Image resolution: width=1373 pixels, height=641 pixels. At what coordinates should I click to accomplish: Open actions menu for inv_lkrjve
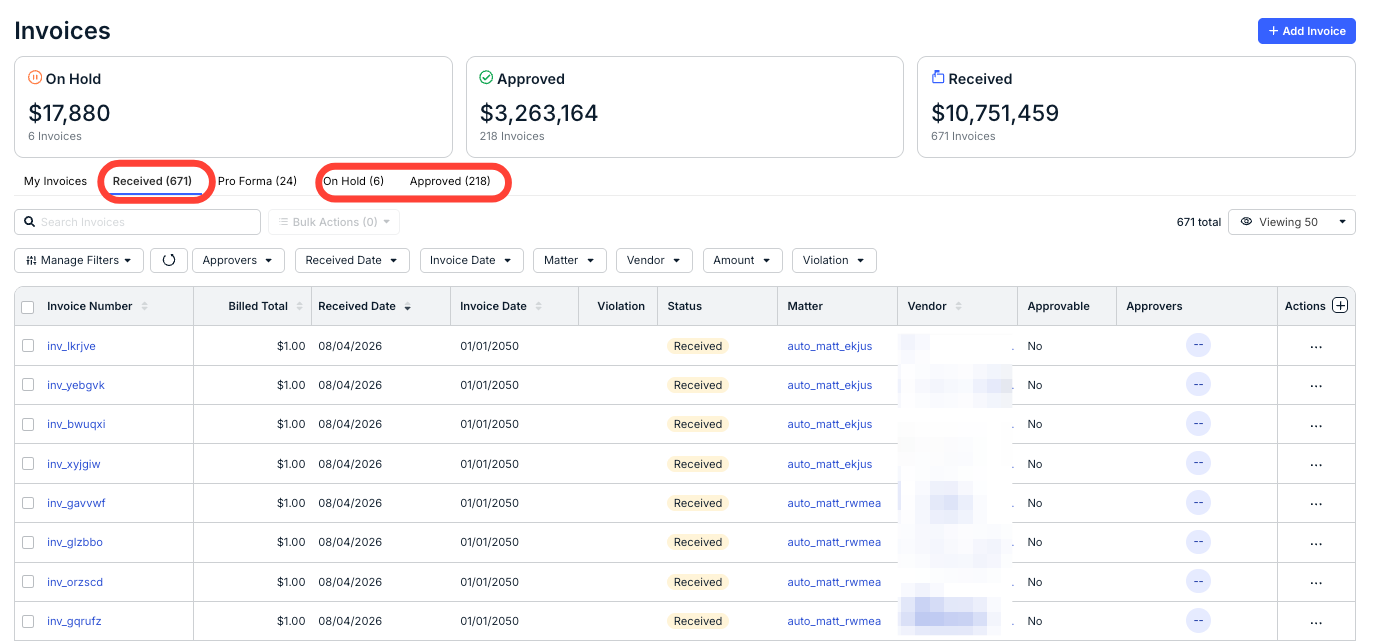[x=1316, y=346]
